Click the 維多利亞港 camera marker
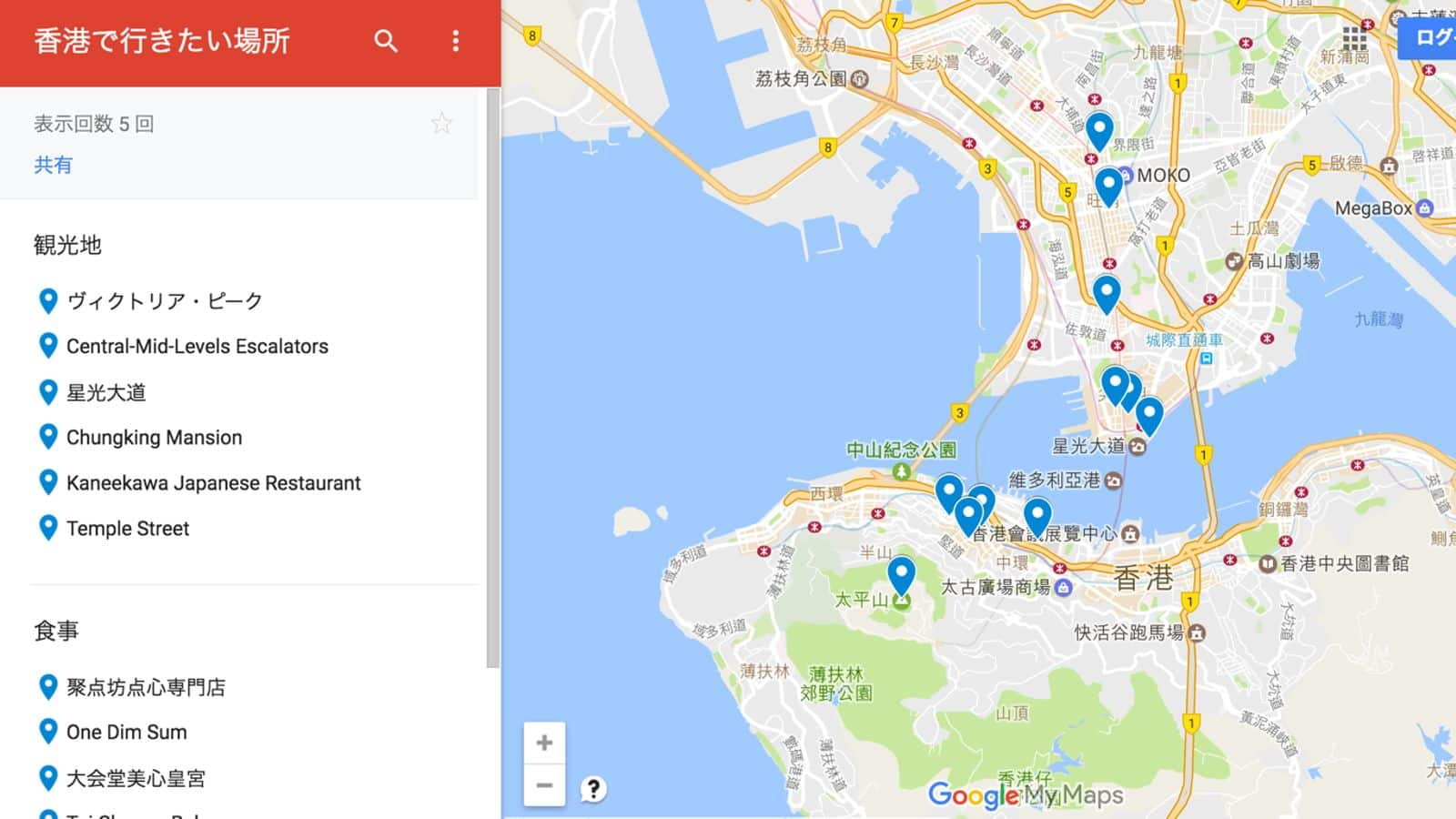1456x819 pixels. point(1113,480)
